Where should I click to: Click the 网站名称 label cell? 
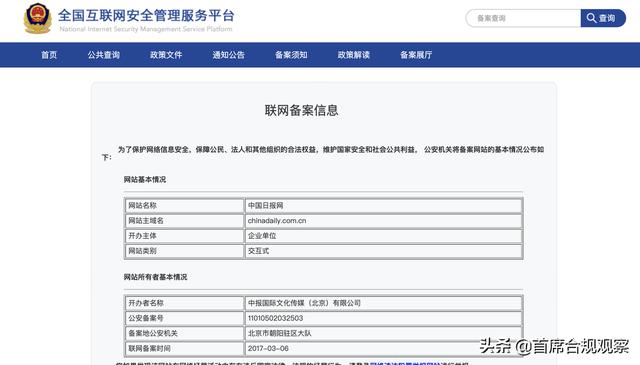click(x=184, y=205)
